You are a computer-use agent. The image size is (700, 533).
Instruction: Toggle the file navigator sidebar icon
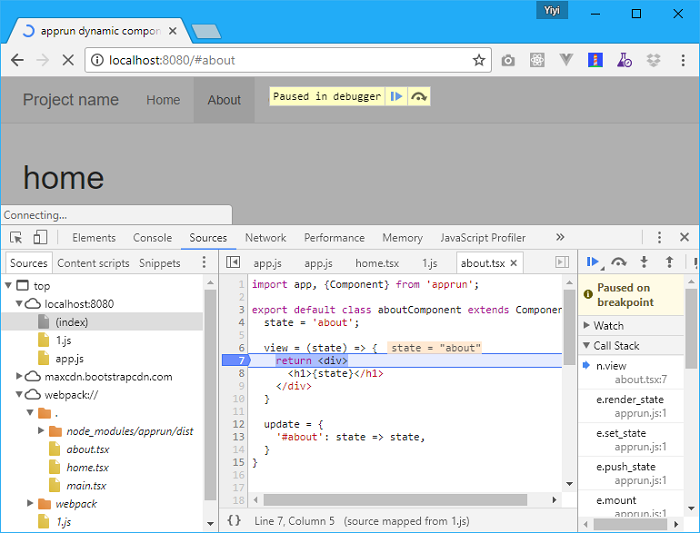233,263
